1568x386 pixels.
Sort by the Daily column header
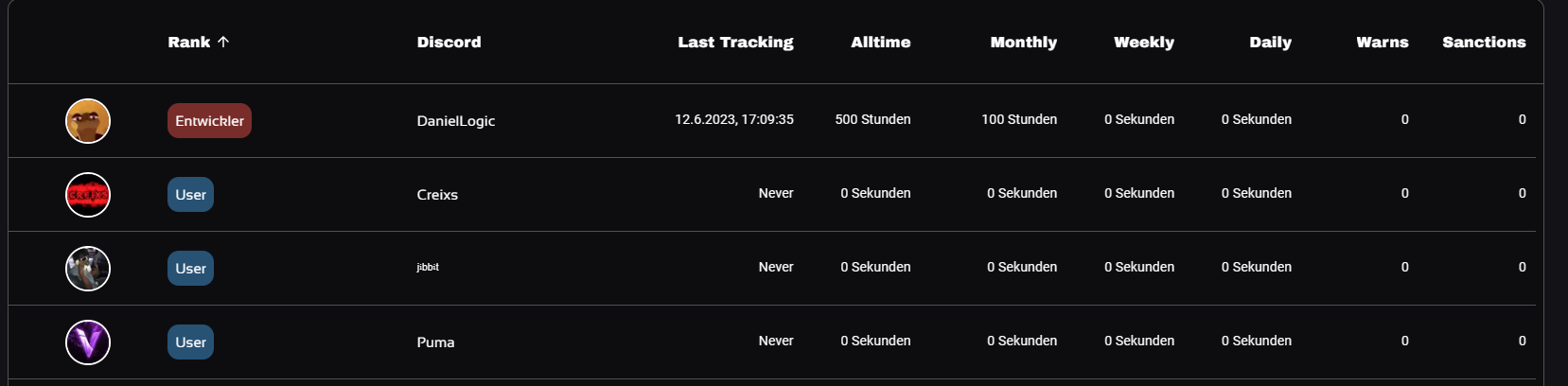pyautogui.click(x=1270, y=43)
